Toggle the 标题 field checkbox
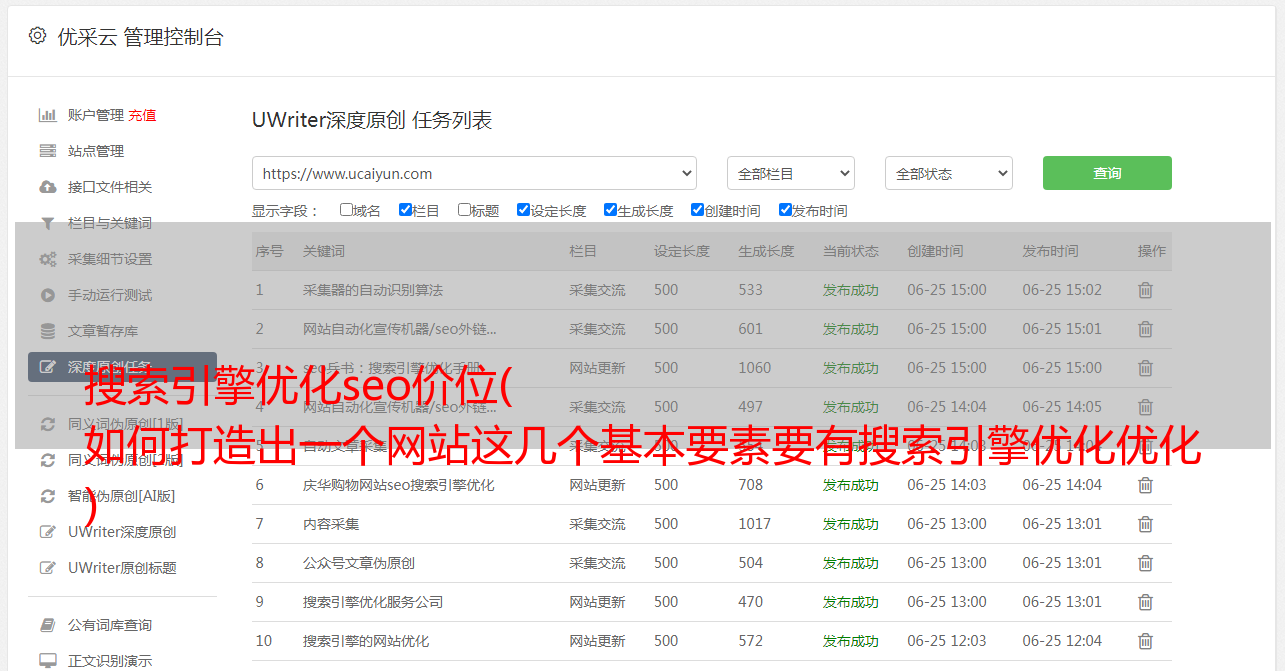 [x=464, y=210]
